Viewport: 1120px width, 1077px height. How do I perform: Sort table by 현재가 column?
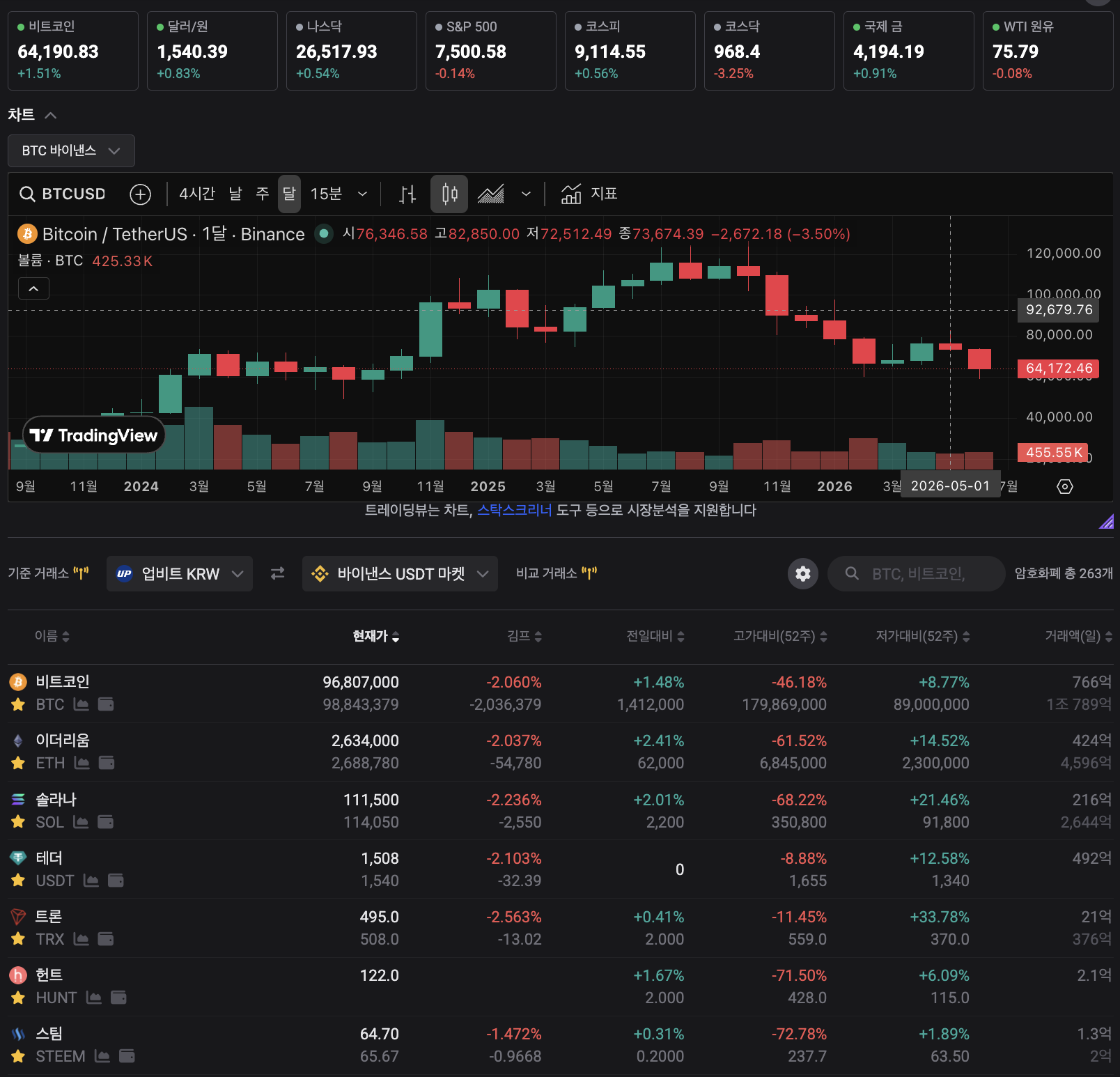click(x=376, y=636)
